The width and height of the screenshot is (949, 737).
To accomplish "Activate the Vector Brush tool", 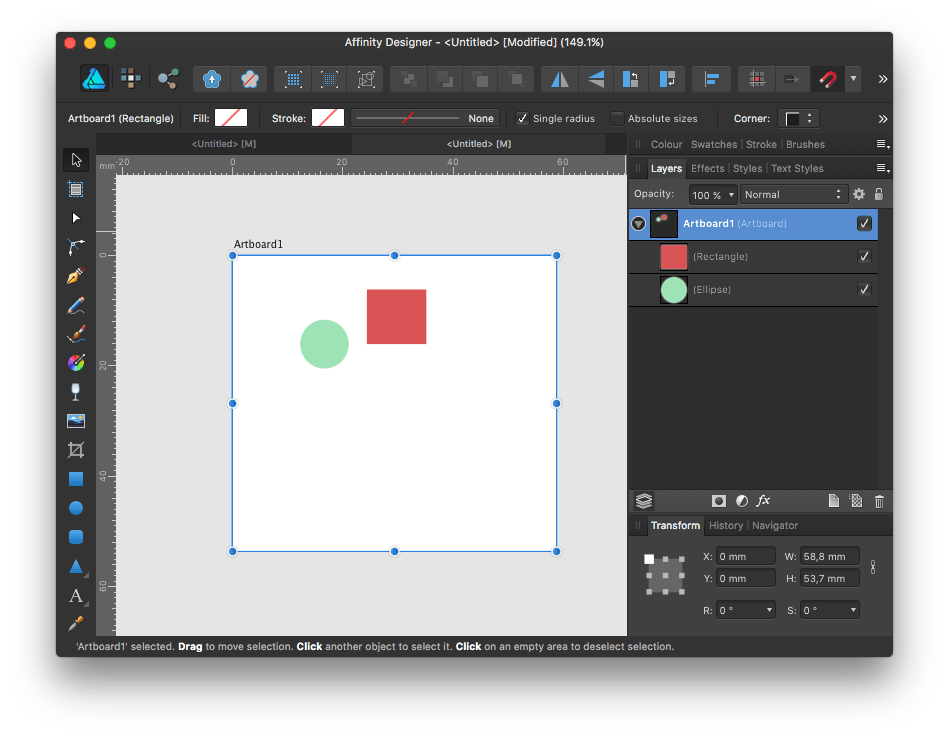I will point(76,334).
